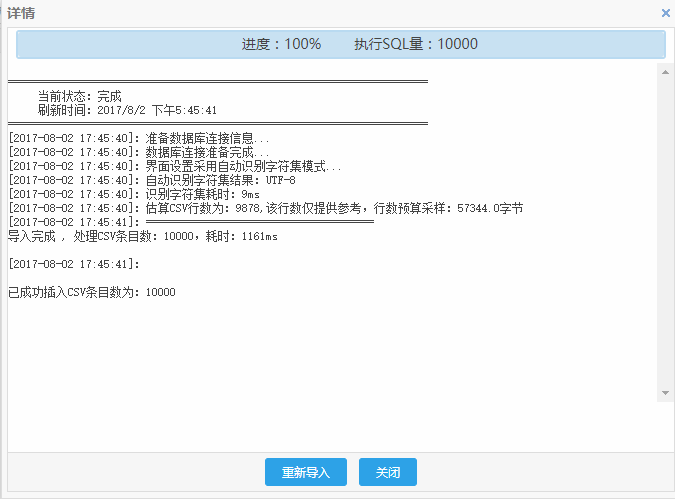Click the log scrollbar up arrow

click(x=665, y=72)
